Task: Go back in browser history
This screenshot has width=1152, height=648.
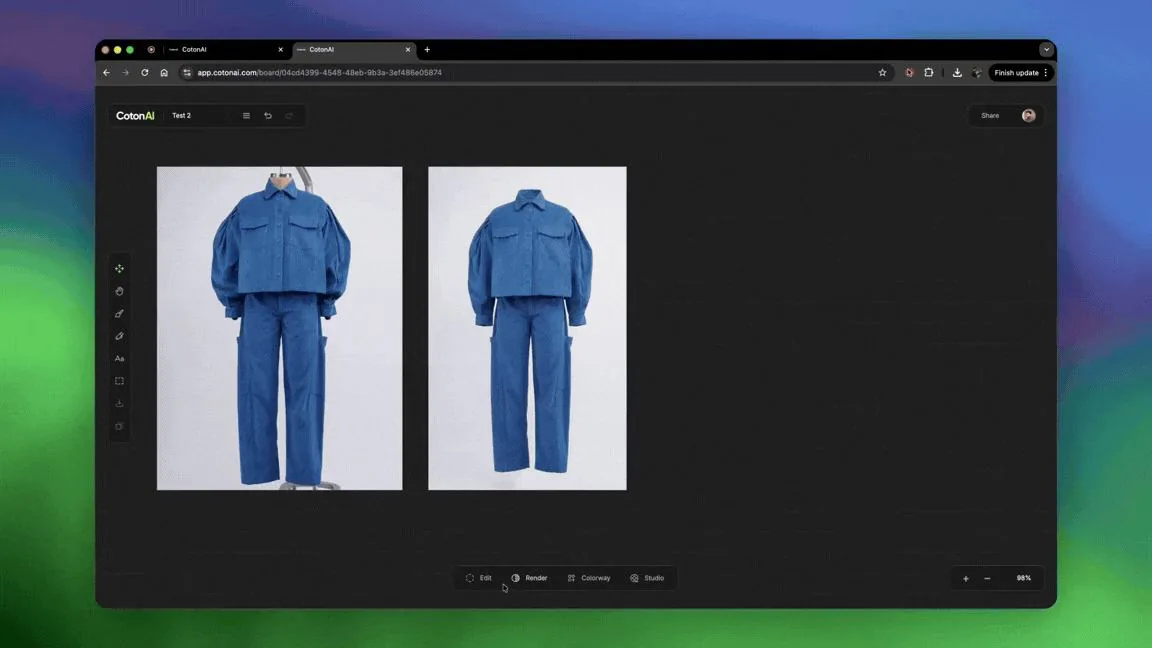Action: pos(107,73)
